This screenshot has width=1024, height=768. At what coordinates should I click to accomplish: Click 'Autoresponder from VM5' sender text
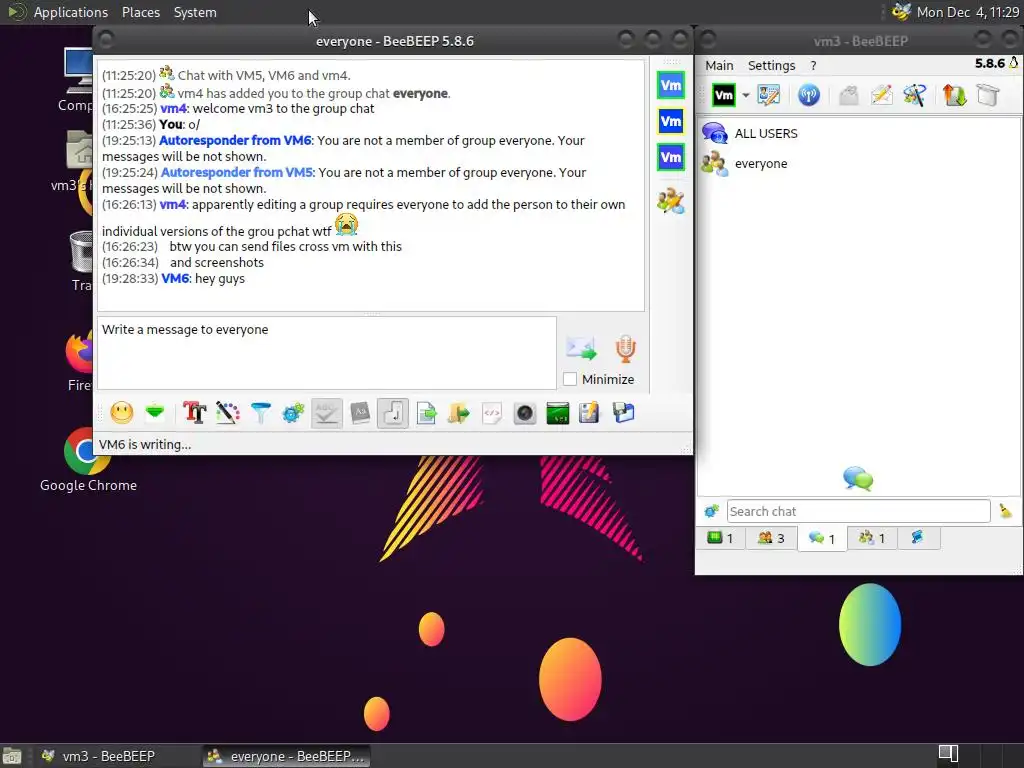click(237, 172)
